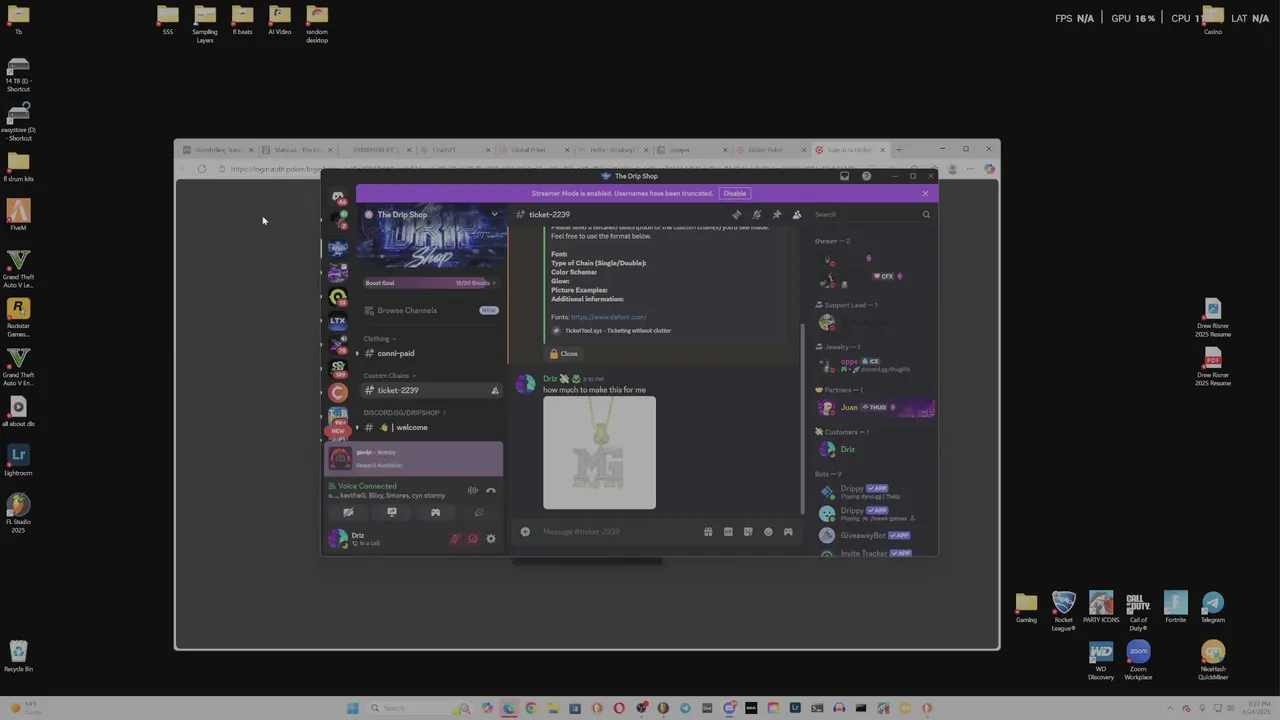Open Discord inbox icon in title bar
The width and height of the screenshot is (1280, 720).
(x=844, y=176)
